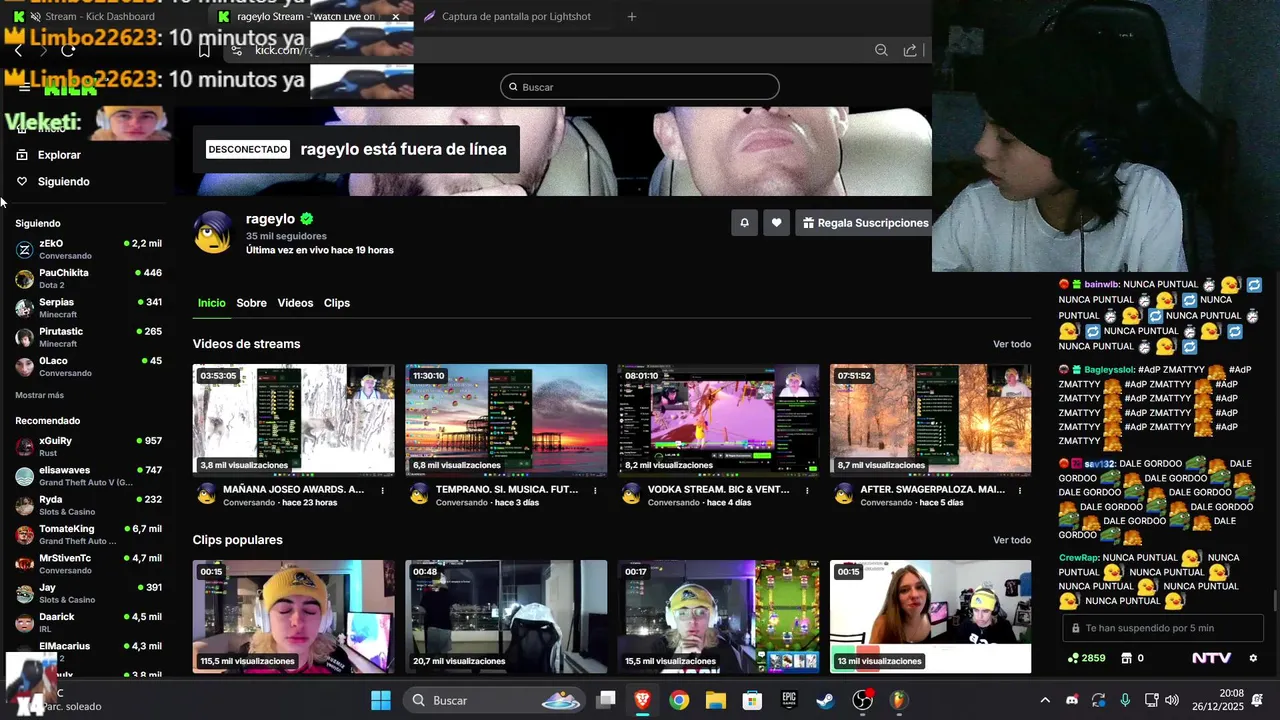The width and height of the screenshot is (1280, 720).
Task: Open a new browser tab
Action: [631, 16]
